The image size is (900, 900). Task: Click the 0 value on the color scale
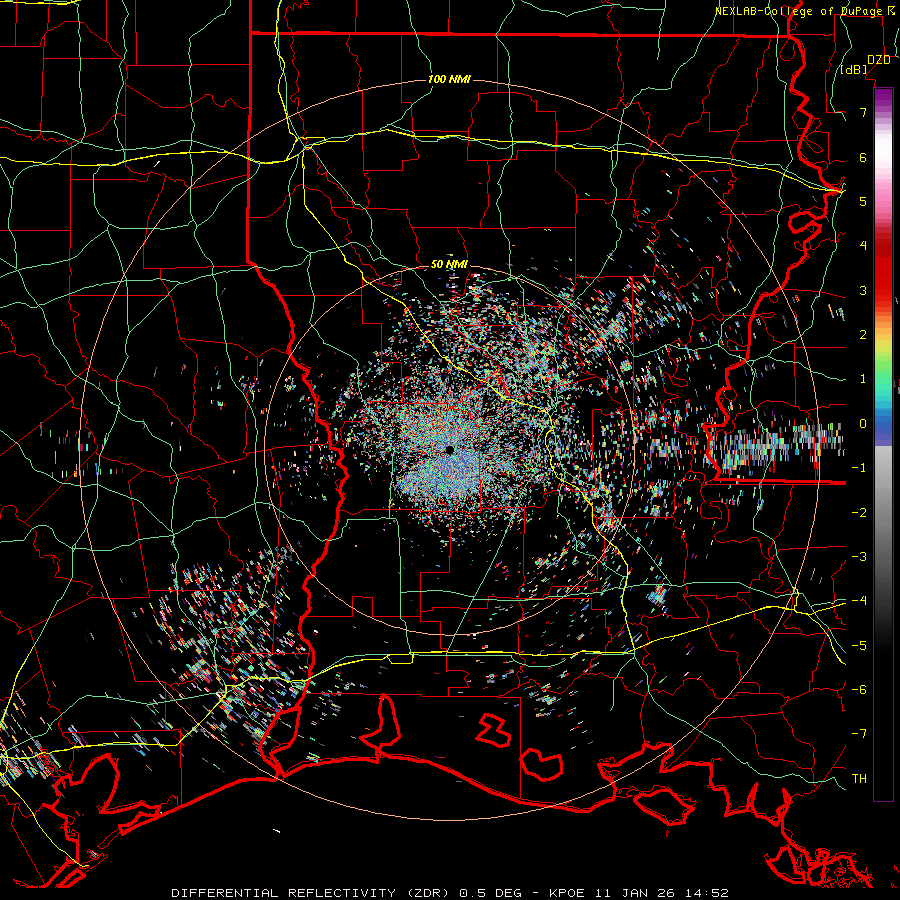coord(863,424)
